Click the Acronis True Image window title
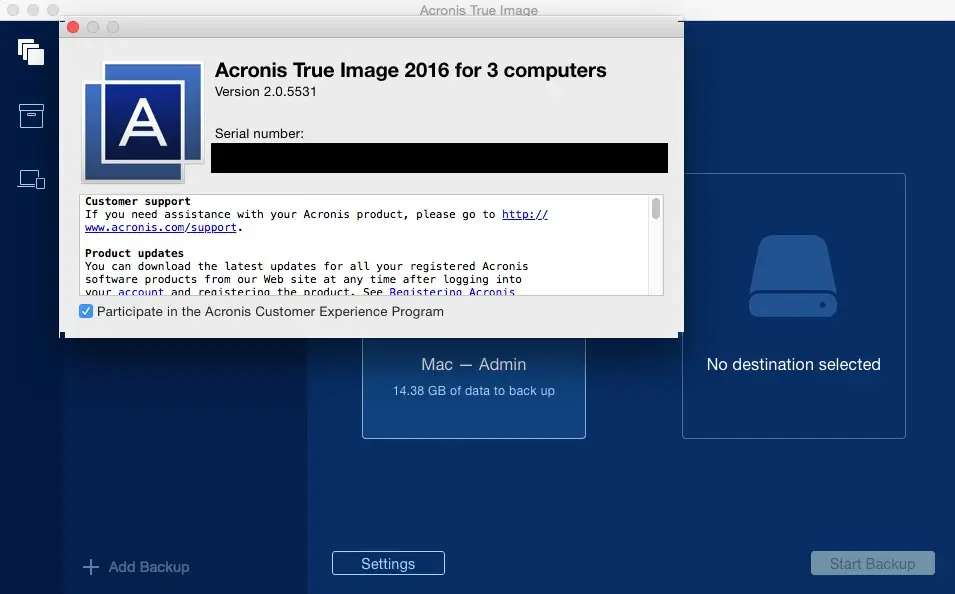955x594 pixels. 479,10
